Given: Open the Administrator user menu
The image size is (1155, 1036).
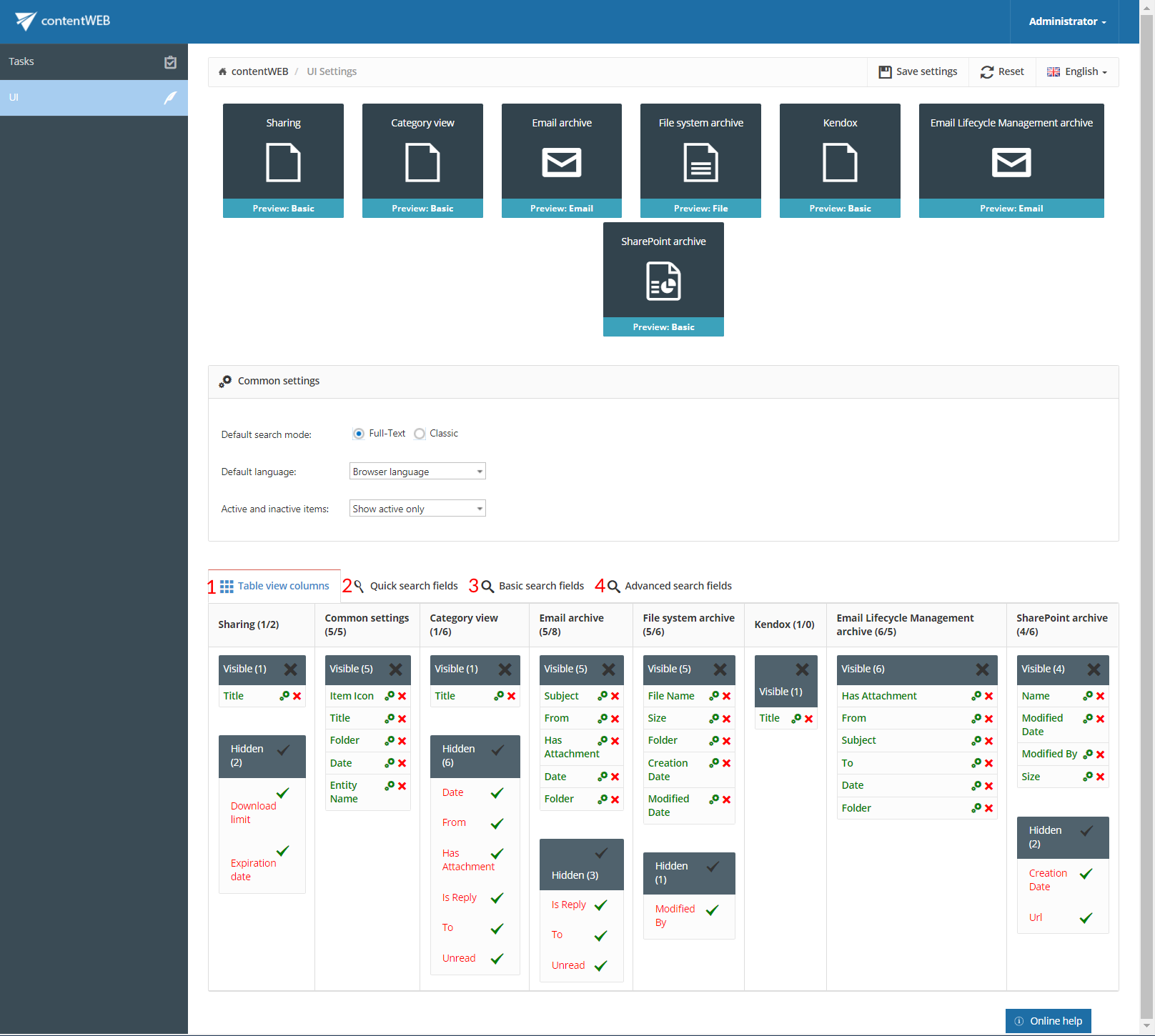Looking at the screenshot, I should click(1067, 21).
